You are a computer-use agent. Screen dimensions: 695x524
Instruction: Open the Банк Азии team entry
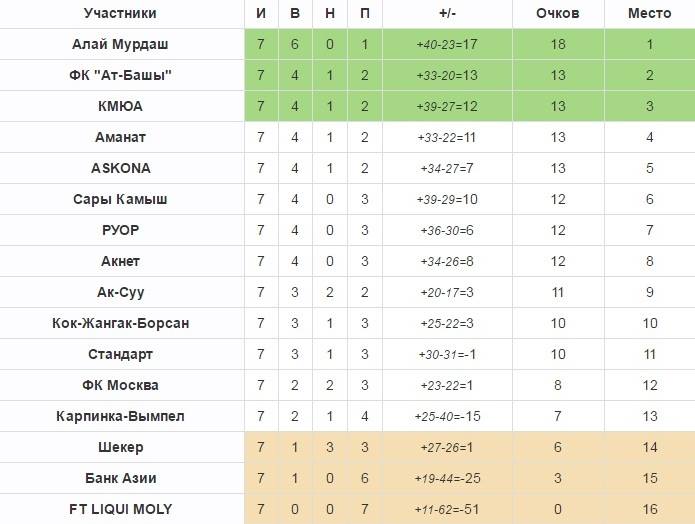120,478
